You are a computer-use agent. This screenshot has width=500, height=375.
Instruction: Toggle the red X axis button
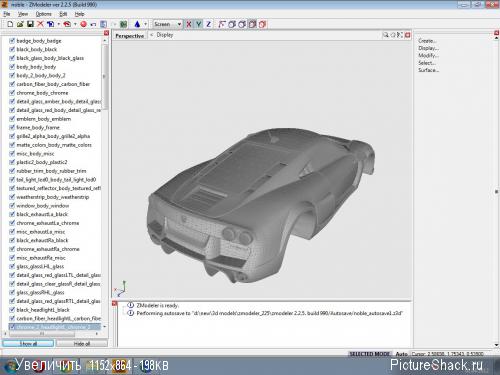point(189,24)
